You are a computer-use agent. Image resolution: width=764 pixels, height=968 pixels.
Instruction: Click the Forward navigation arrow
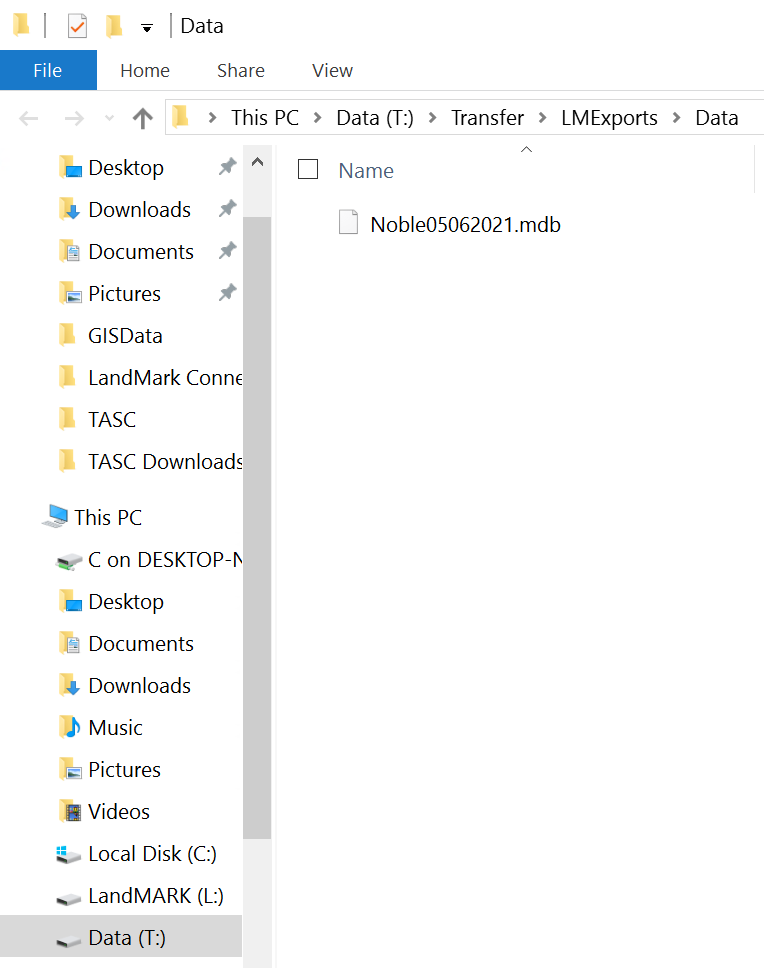point(74,118)
